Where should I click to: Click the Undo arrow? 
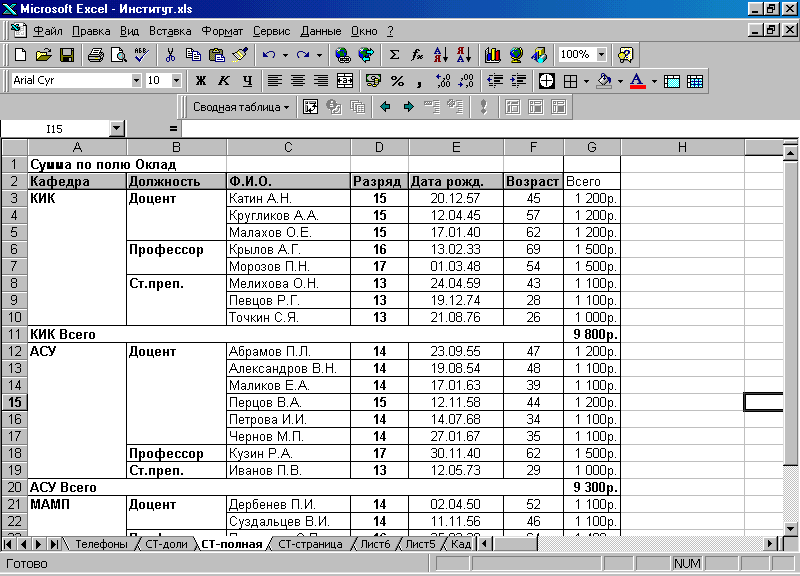269,55
